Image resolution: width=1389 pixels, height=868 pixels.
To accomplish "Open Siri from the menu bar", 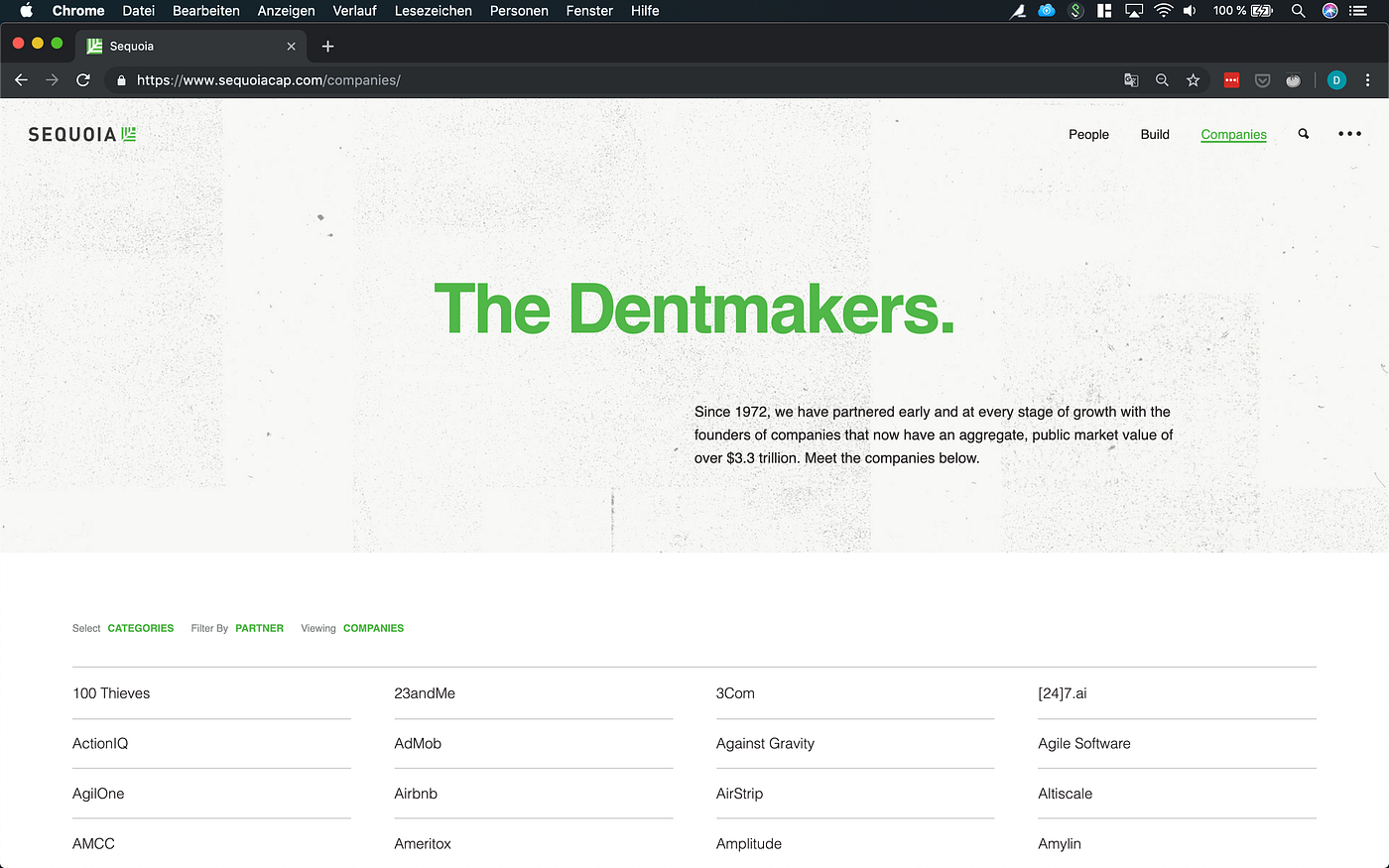I will coord(1329,11).
